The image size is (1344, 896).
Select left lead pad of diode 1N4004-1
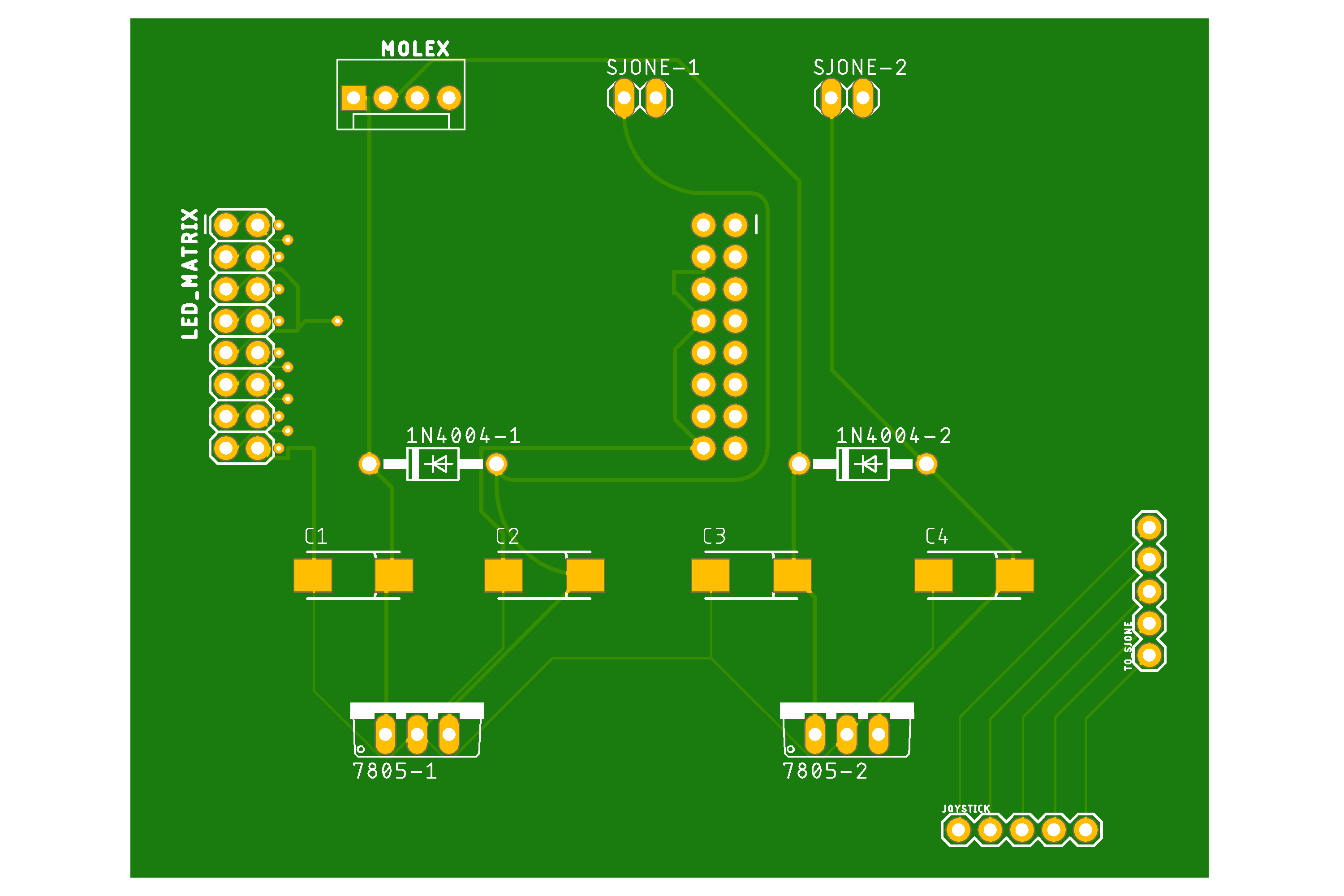[369, 464]
